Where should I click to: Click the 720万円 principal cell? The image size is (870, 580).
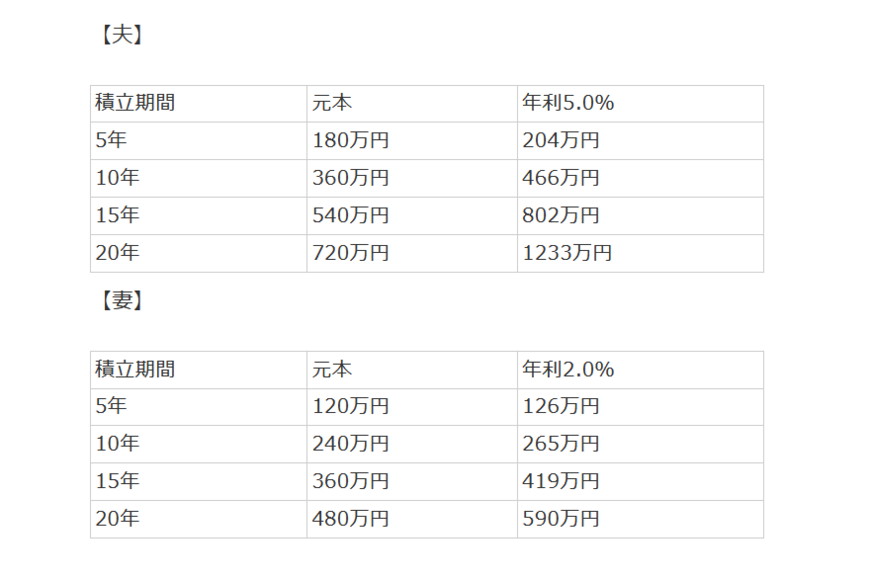click(350, 253)
